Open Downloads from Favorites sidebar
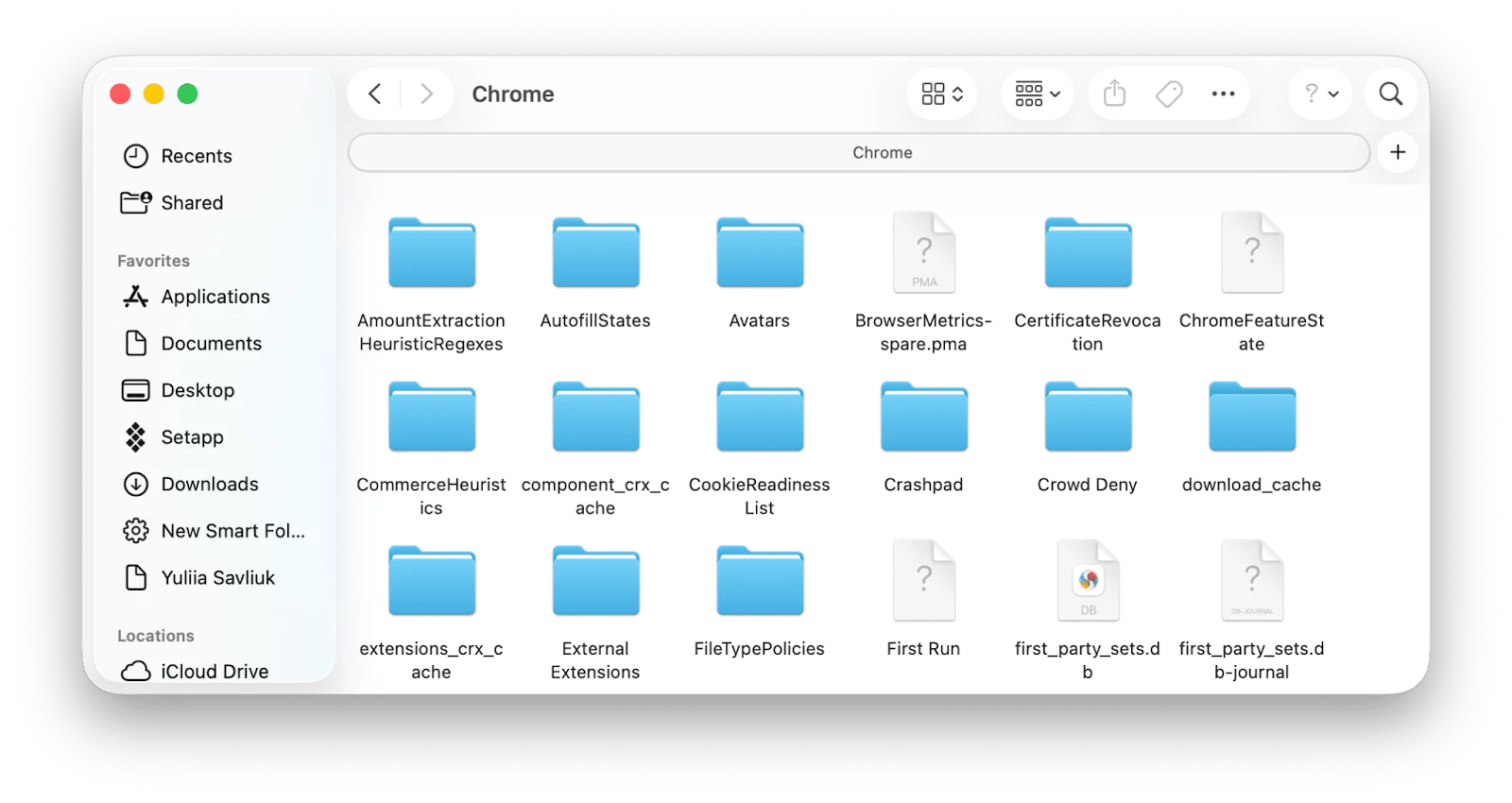This screenshot has height=803, width=1512. (209, 484)
